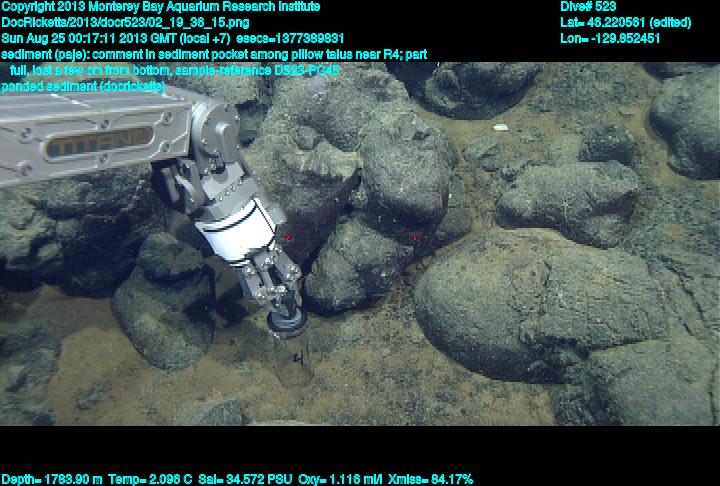
Task: Select the Lat= 46.220561 (edited) text
Action: [625, 22]
